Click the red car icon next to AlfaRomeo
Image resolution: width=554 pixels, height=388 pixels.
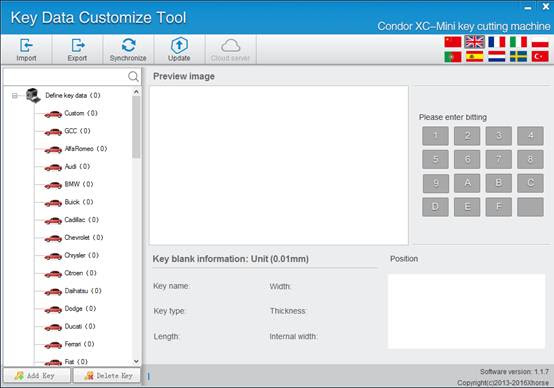[53, 150]
